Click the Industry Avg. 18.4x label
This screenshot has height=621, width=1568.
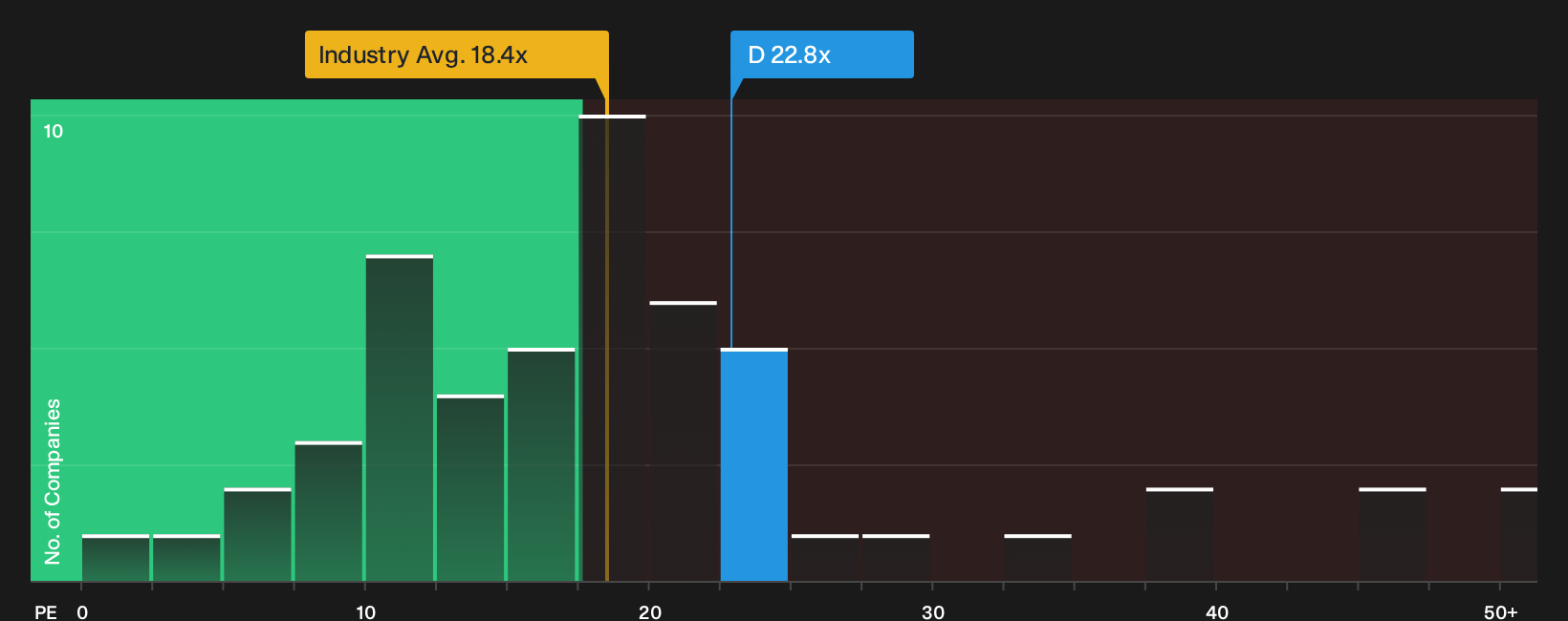coord(456,54)
